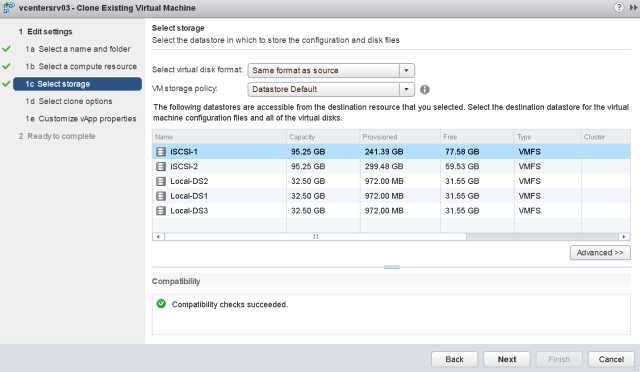Click the iSCSI-1 datastore icon

161,152
